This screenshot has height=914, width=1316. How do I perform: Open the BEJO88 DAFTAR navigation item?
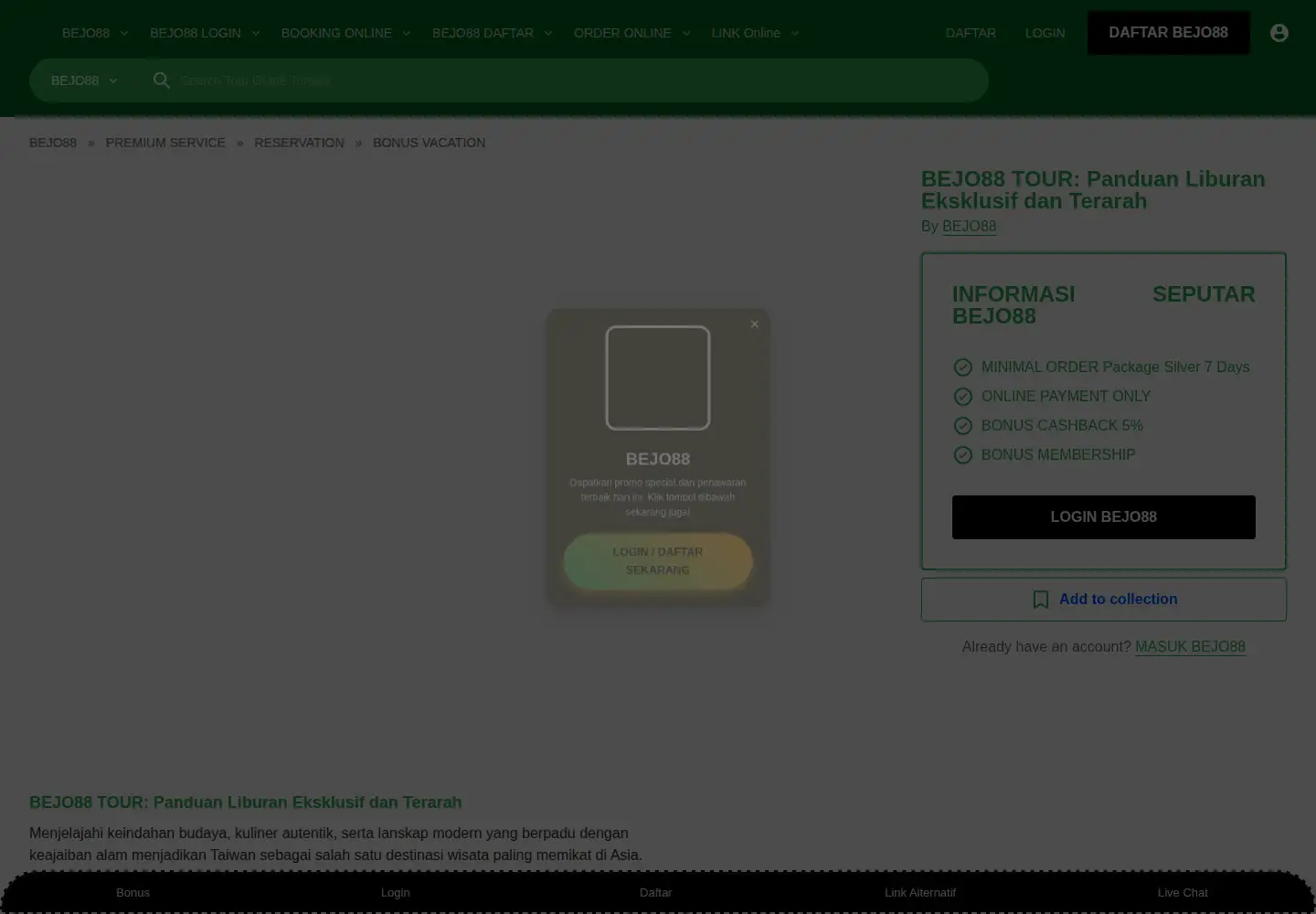(x=483, y=33)
